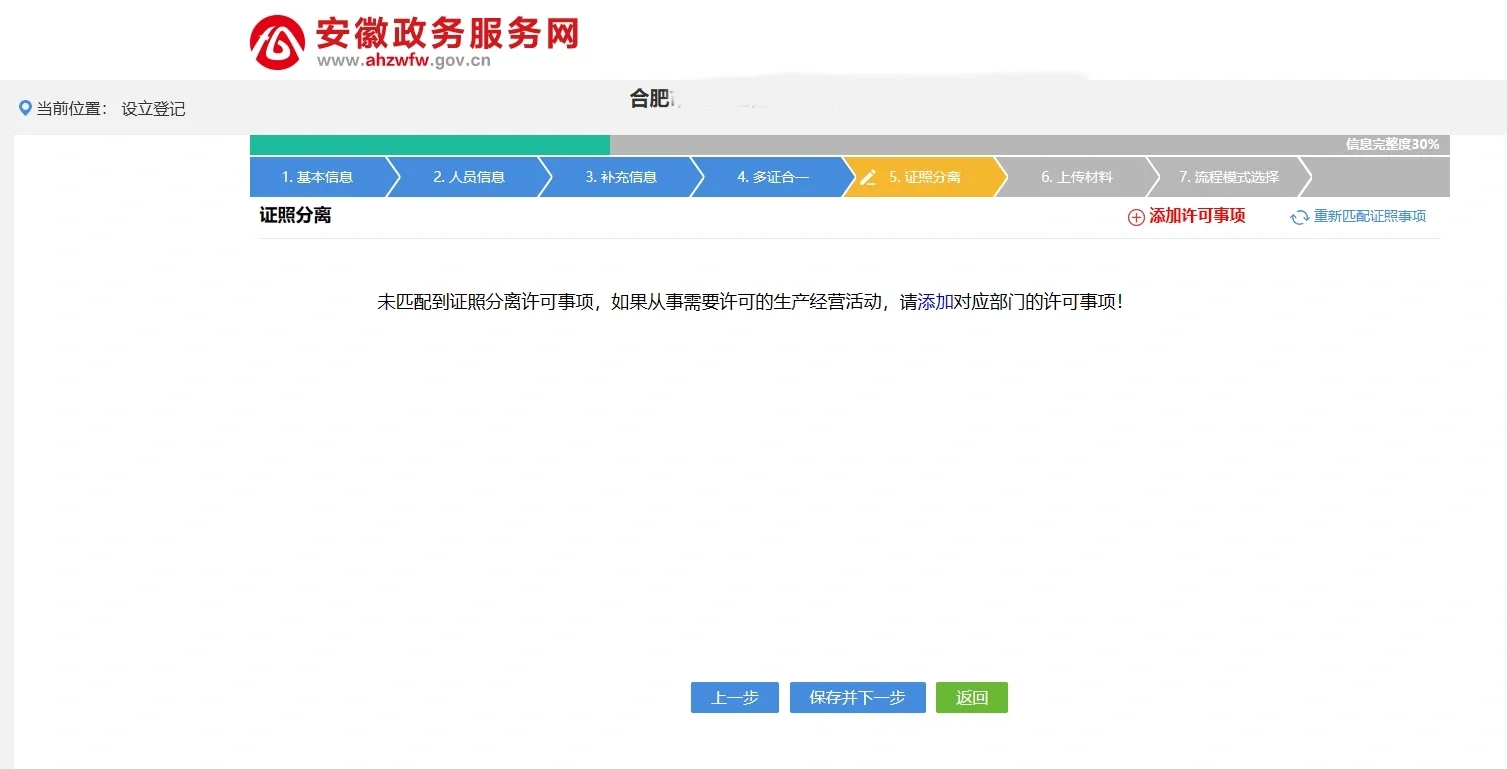Select step 4 多证合一

(x=773, y=177)
